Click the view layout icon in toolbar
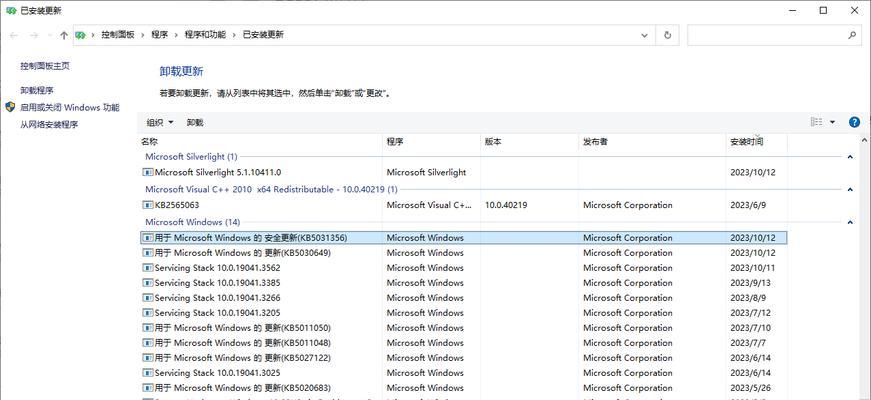The height and width of the screenshot is (400, 871). point(816,122)
